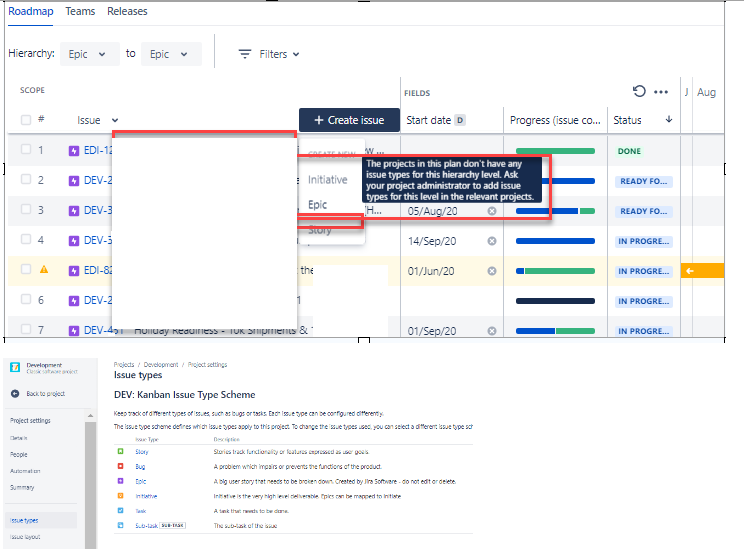Screen dimensions: 744x549
Task: Check the checkbox for row 3
Action: (26, 209)
